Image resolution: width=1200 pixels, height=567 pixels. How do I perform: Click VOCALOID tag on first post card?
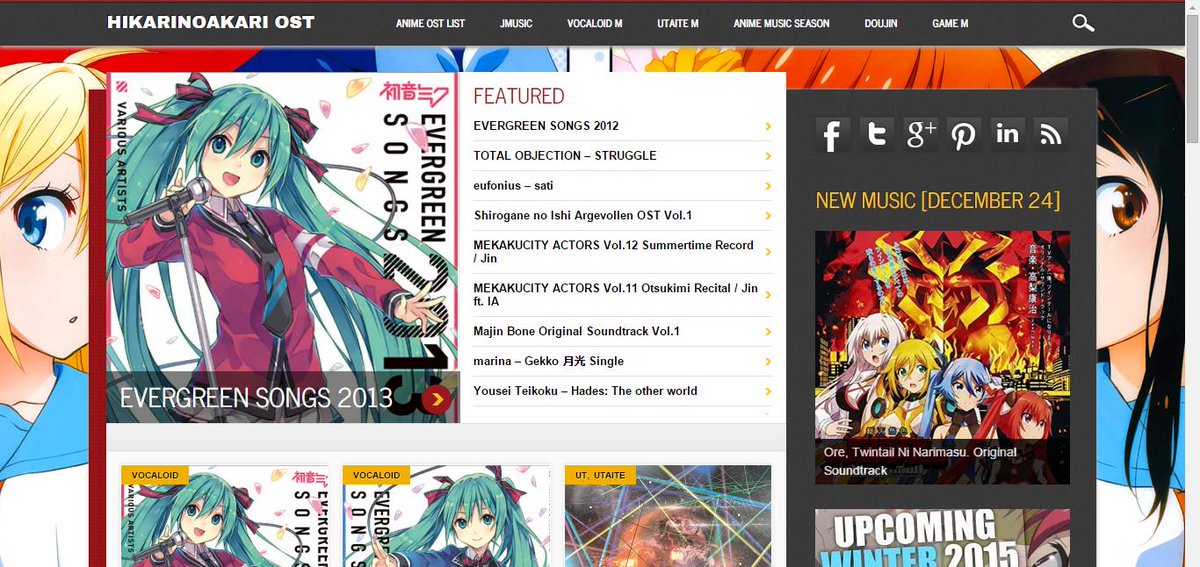155,475
